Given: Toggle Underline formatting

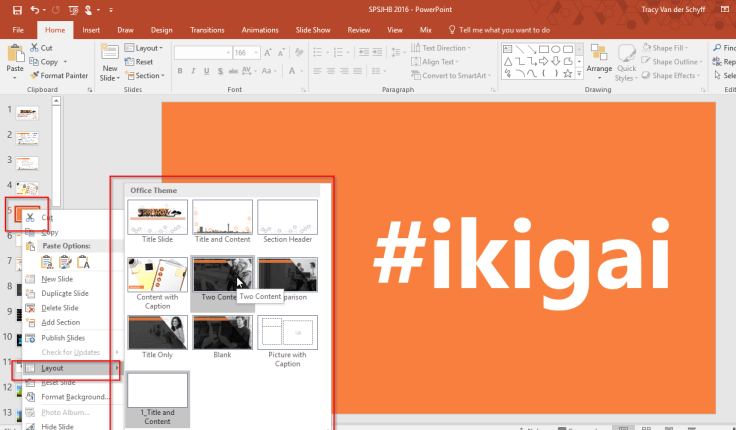Looking at the screenshot, I should tap(207, 72).
